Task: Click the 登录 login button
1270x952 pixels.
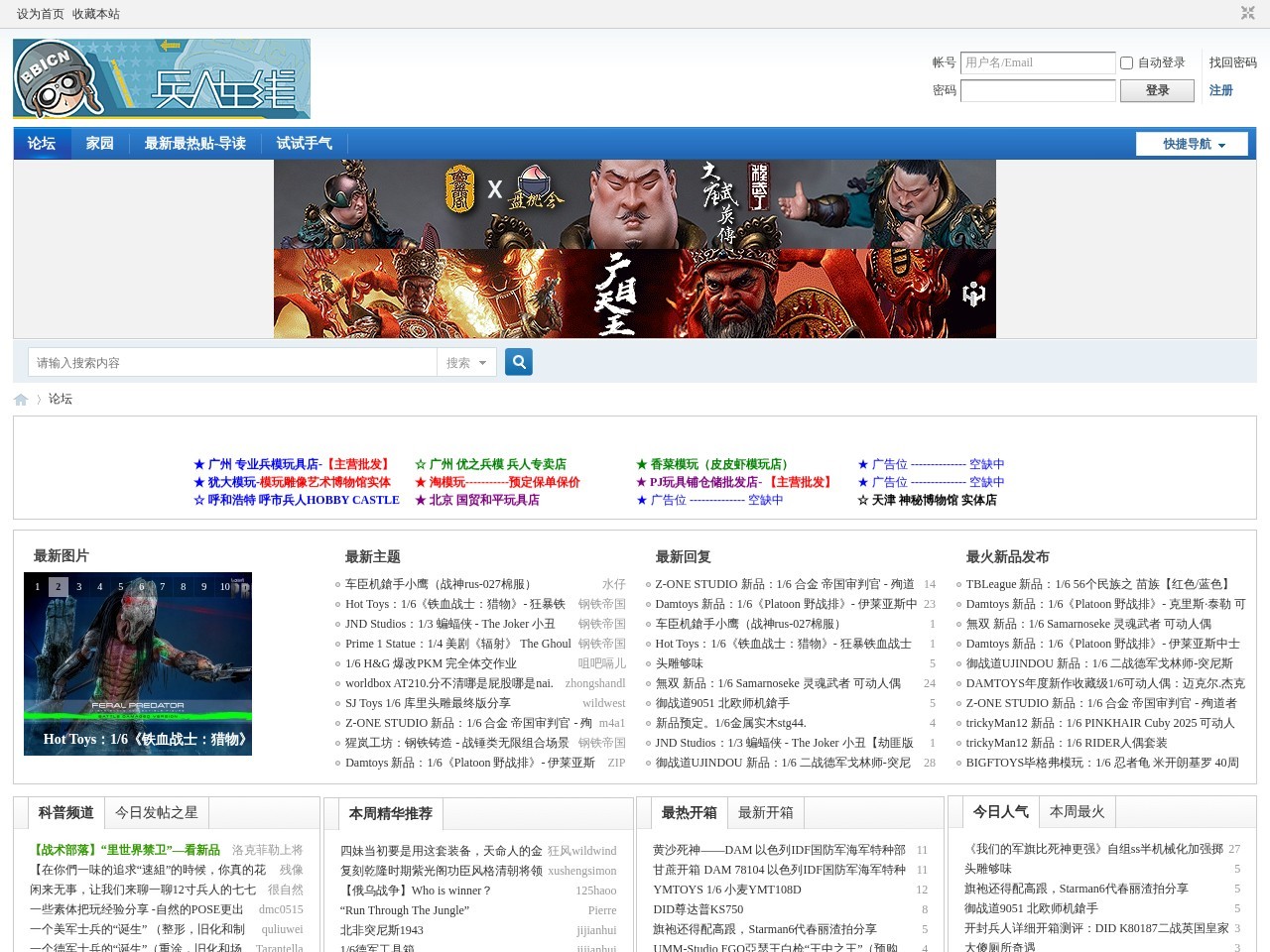Action: [x=1157, y=90]
